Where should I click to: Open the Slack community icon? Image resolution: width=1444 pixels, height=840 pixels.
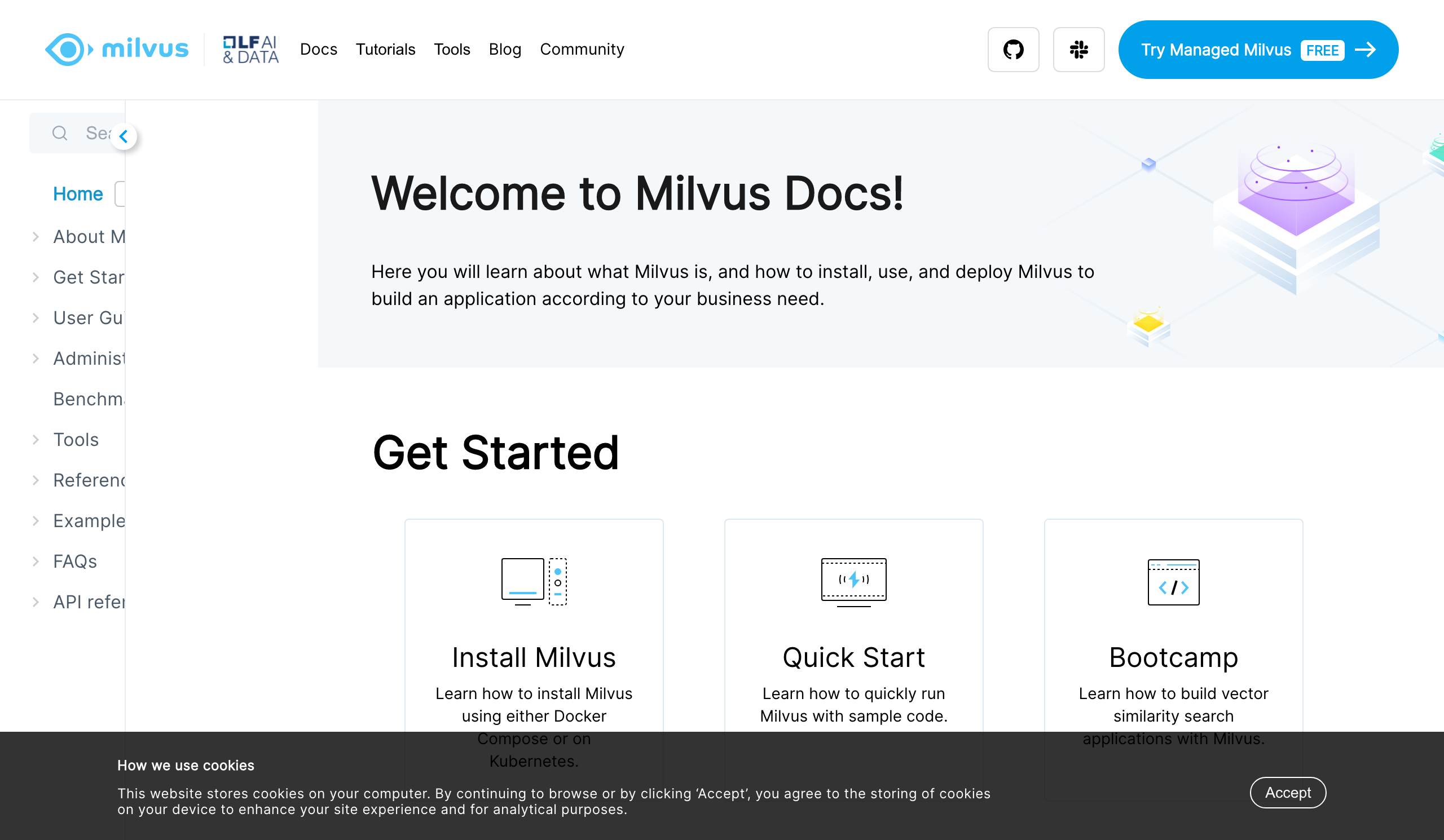(x=1078, y=50)
